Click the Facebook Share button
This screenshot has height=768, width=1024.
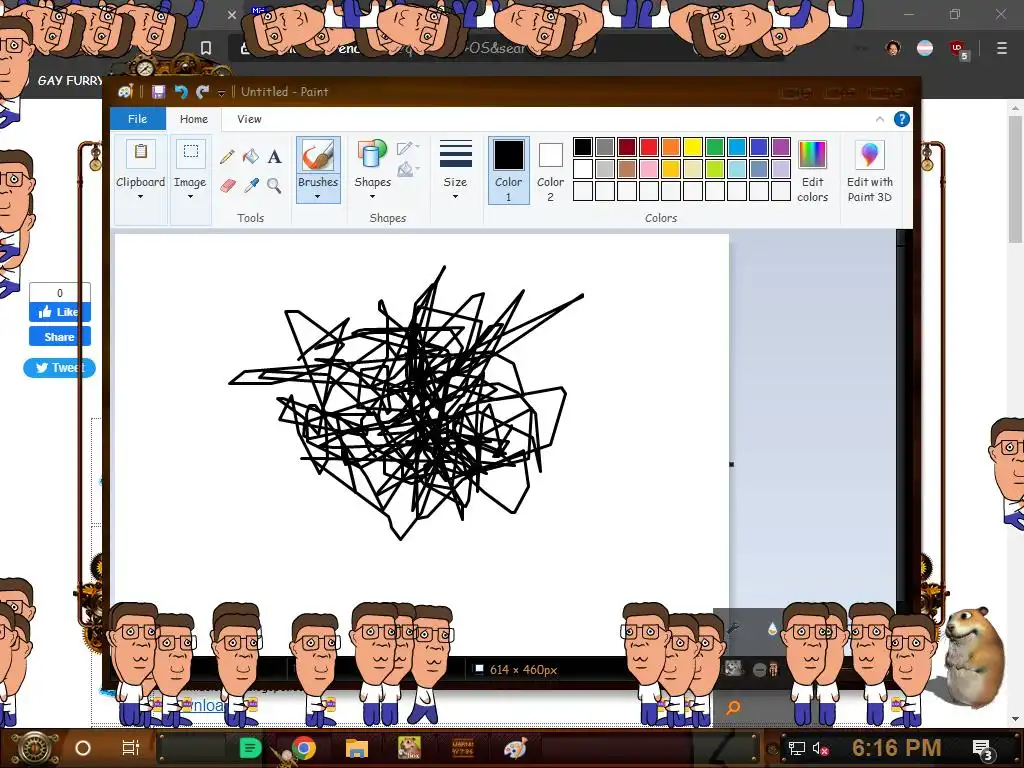(x=59, y=337)
